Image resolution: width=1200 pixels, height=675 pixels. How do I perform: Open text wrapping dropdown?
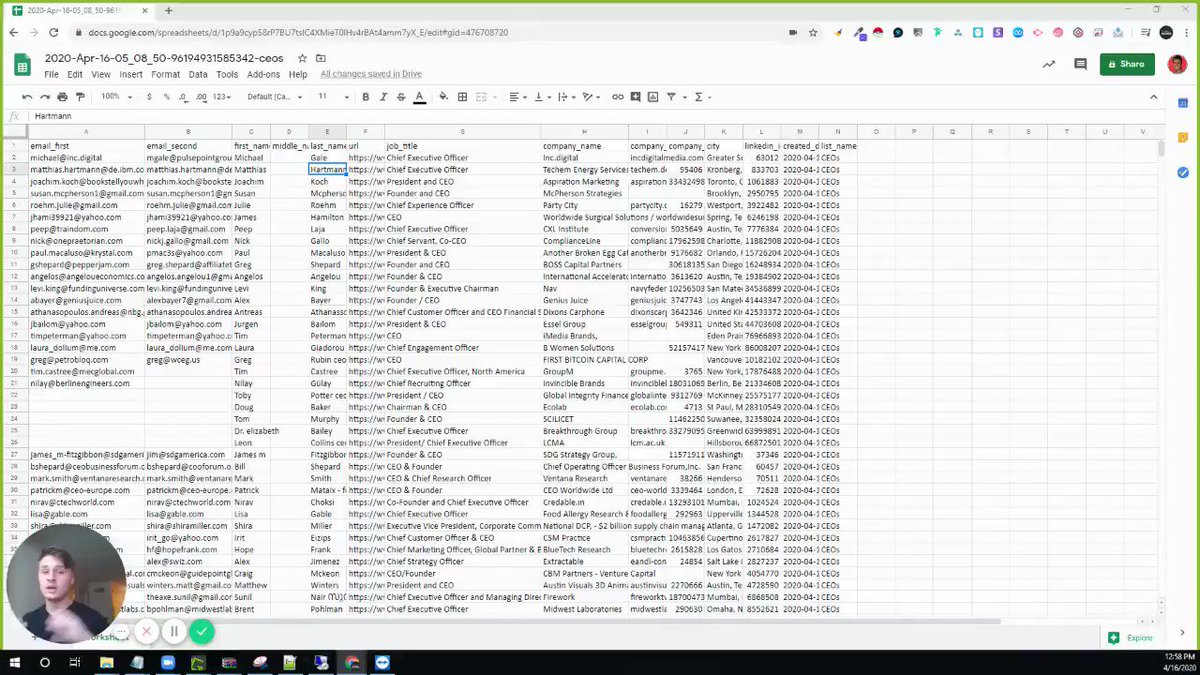coord(566,97)
